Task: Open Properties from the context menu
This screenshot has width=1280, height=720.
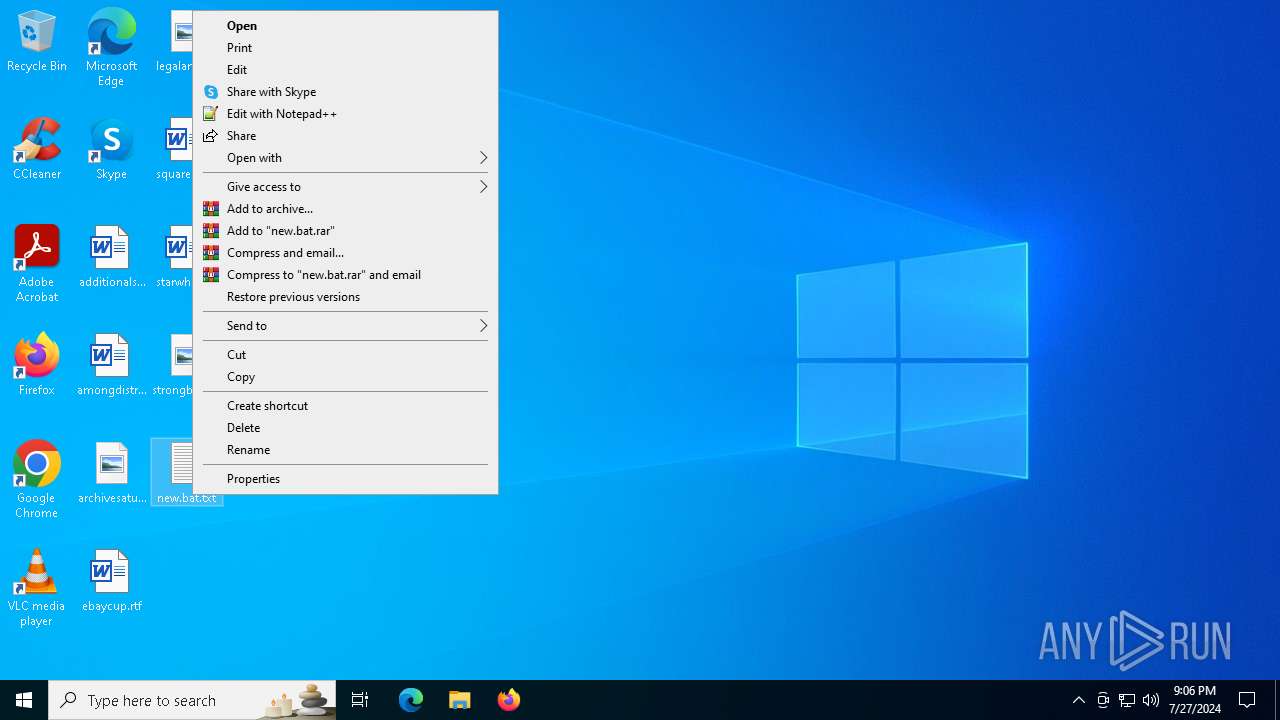Action: click(x=345, y=479)
